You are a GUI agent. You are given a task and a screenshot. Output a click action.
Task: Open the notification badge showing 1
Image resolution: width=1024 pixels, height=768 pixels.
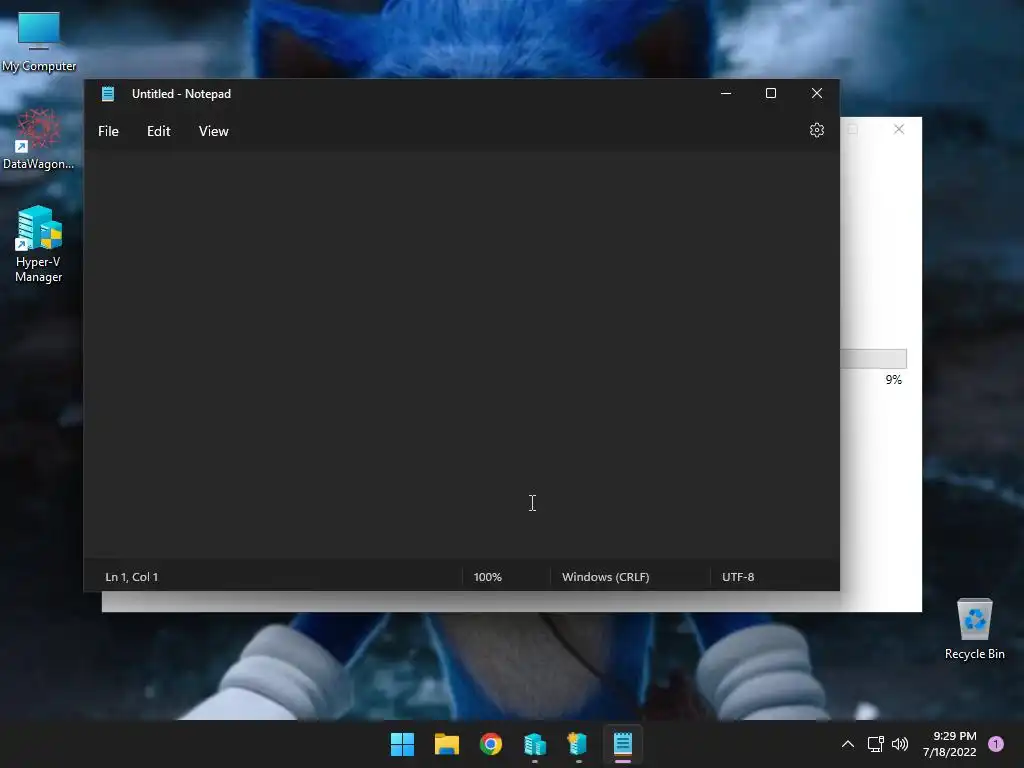996,744
